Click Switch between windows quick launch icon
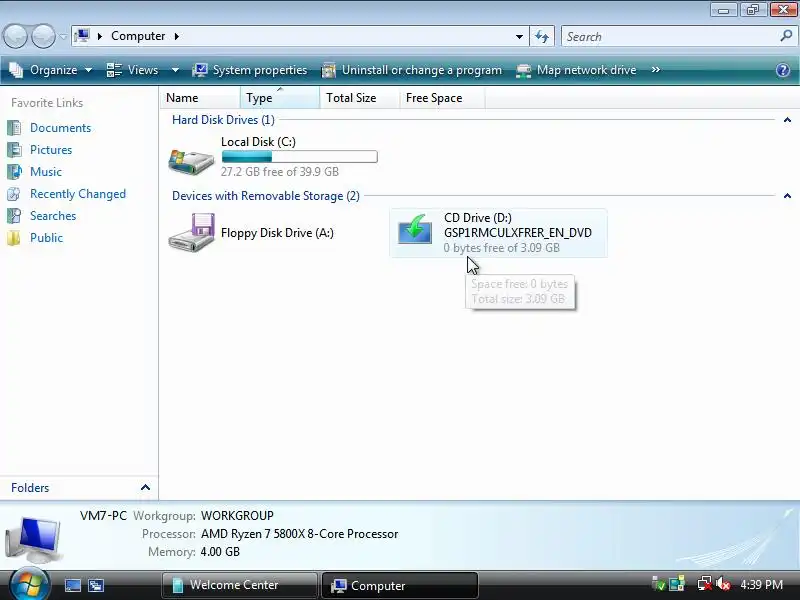The width and height of the screenshot is (800, 600). 95,585
